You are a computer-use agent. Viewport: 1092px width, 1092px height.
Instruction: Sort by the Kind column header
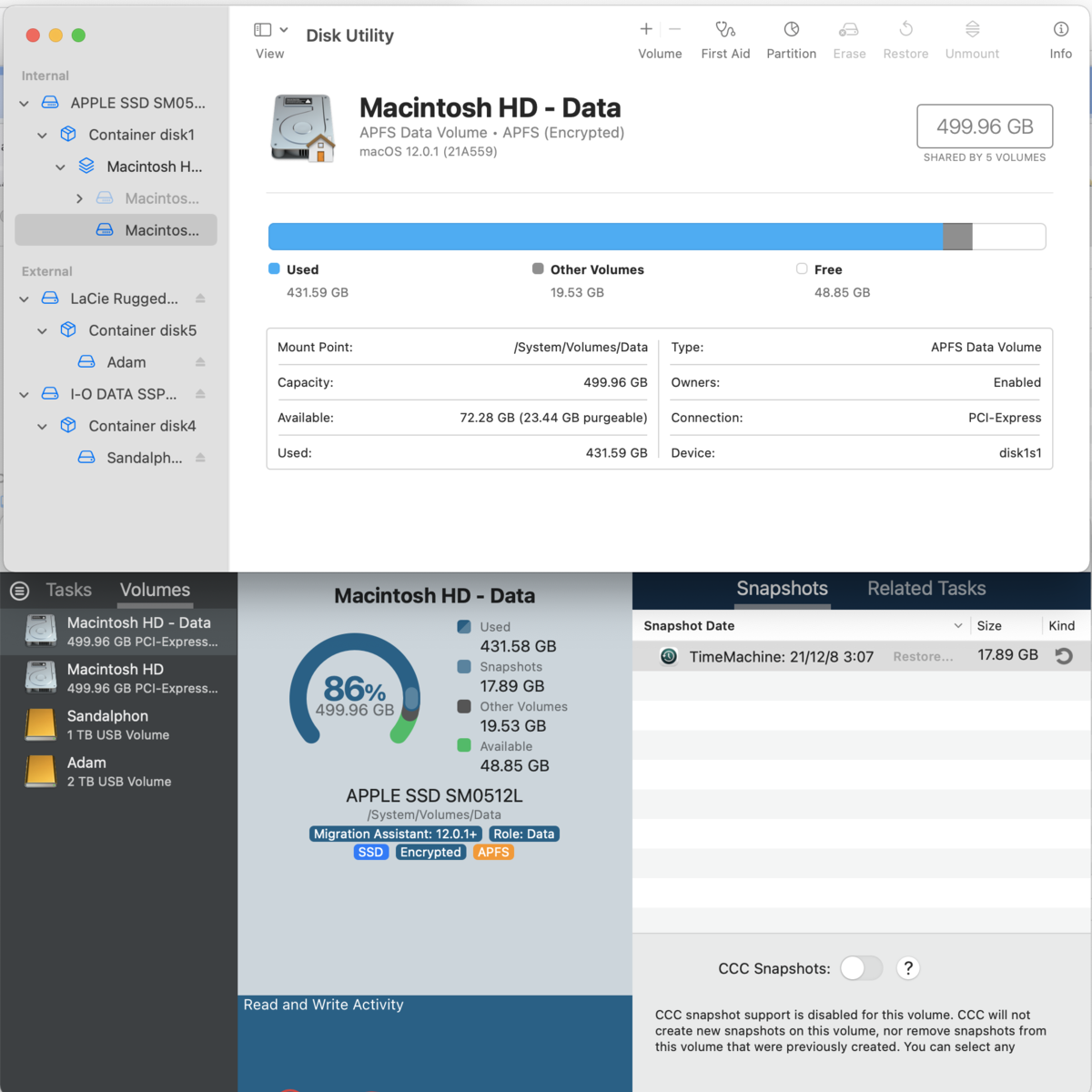[1067, 625]
